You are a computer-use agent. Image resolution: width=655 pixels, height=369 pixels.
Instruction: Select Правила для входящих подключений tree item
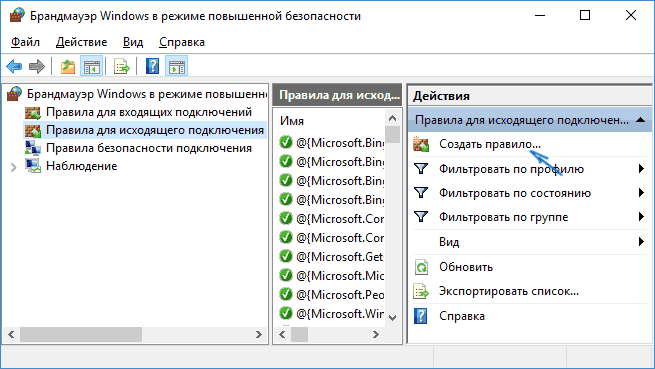[149, 112]
